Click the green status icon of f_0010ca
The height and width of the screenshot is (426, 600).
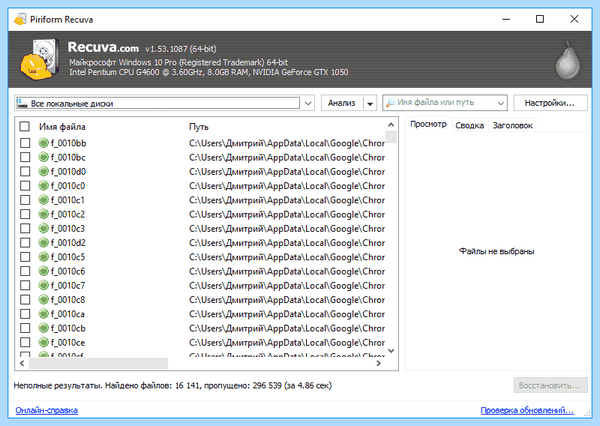click(44, 314)
